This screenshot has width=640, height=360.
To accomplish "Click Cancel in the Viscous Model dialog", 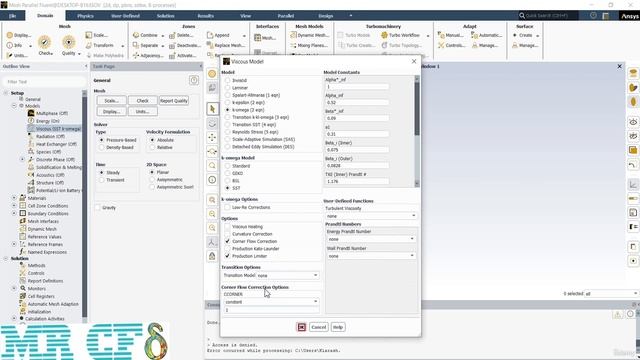I will [x=318, y=327].
